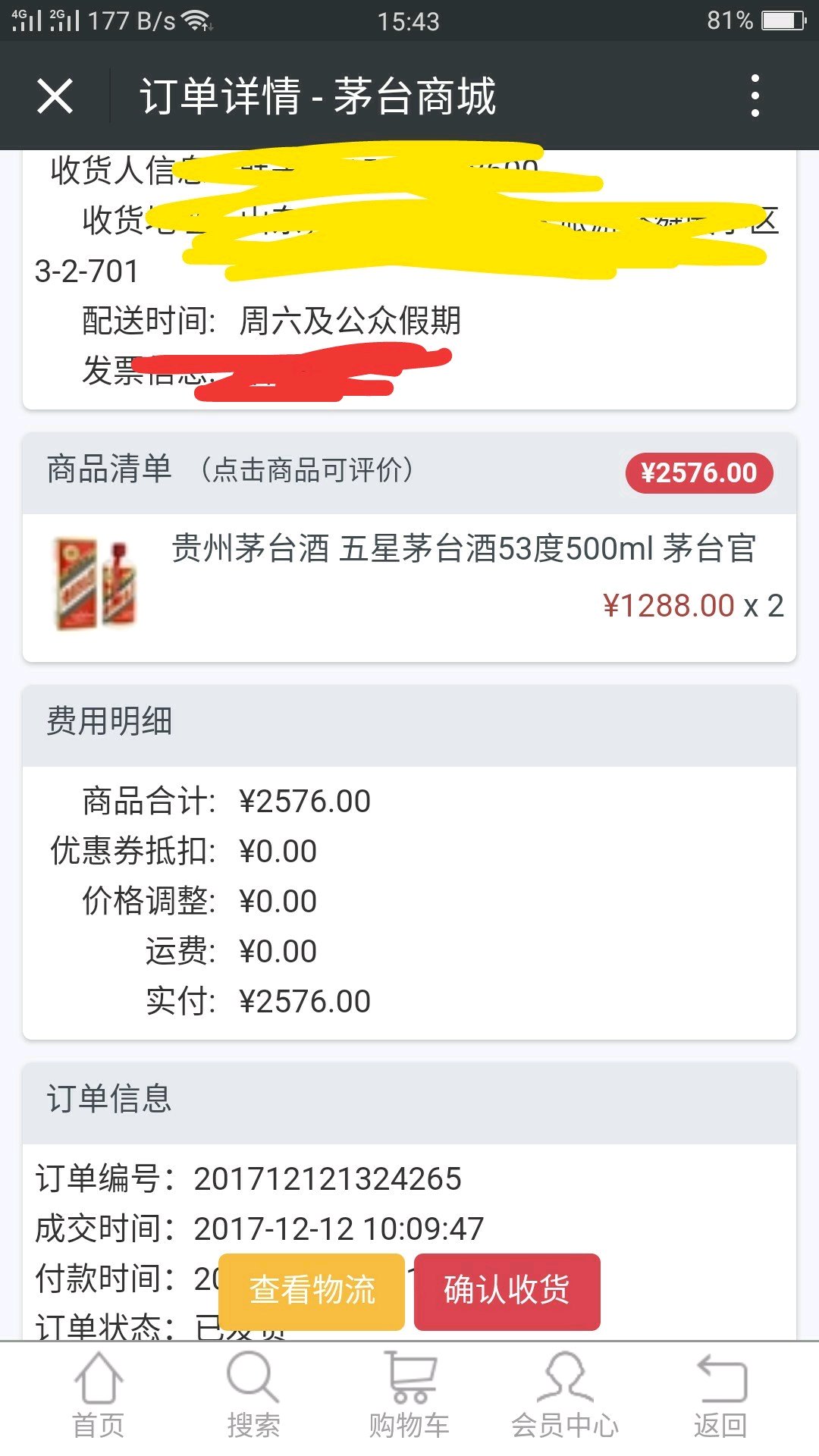Open the three-dot overflow menu

[x=755, y=96]
